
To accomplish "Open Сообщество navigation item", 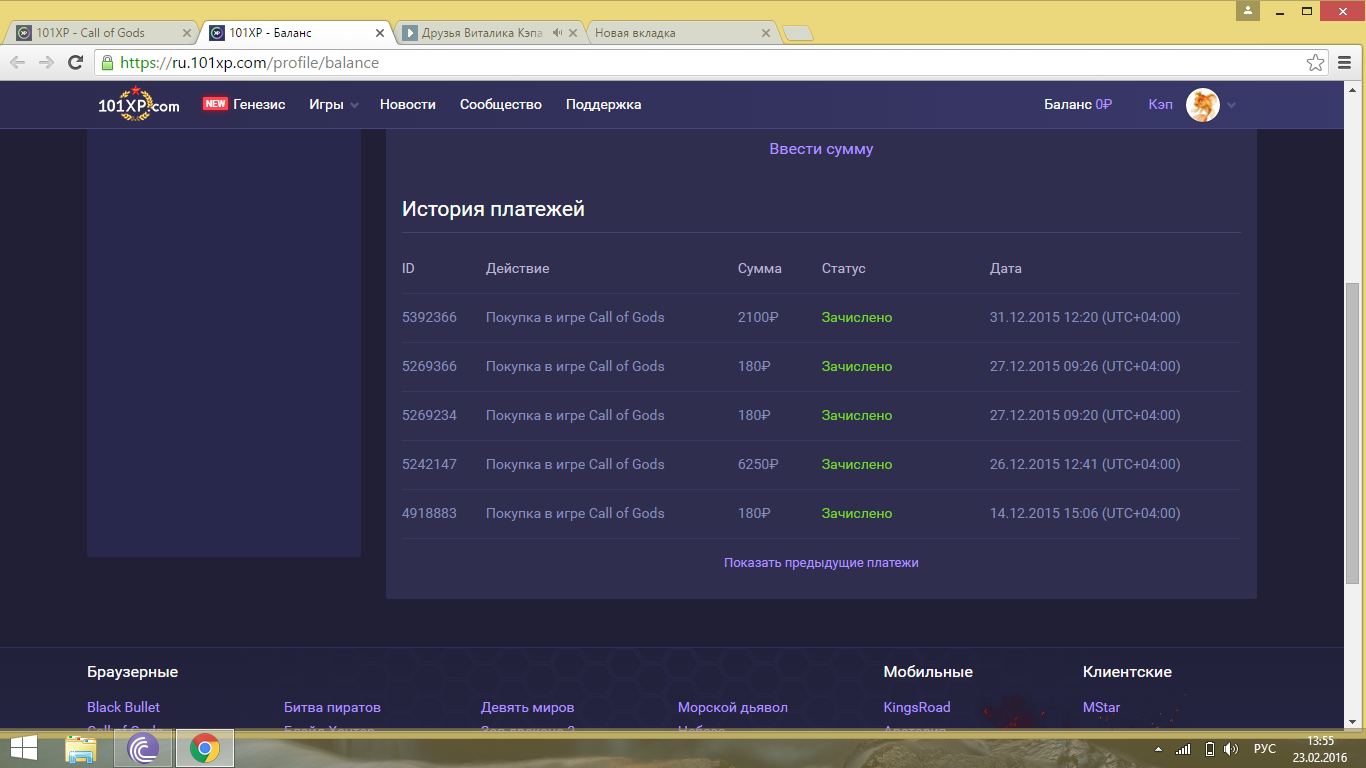I will click(x=501, y=104).
